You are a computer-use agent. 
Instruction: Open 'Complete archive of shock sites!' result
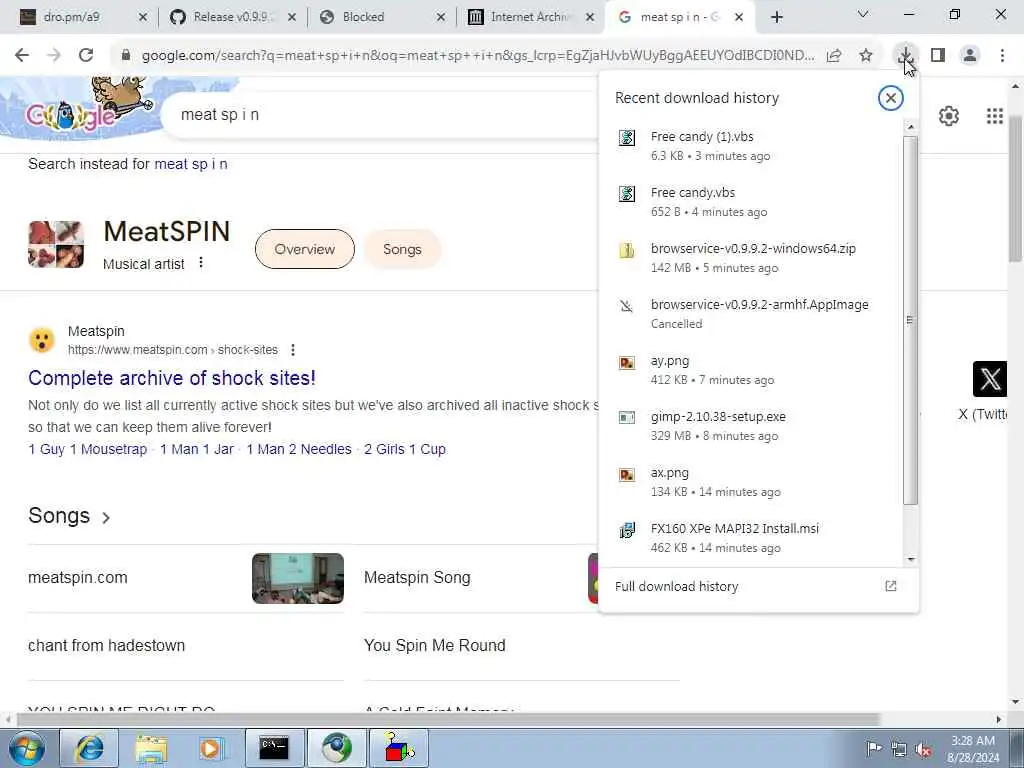tap(172, 377)
